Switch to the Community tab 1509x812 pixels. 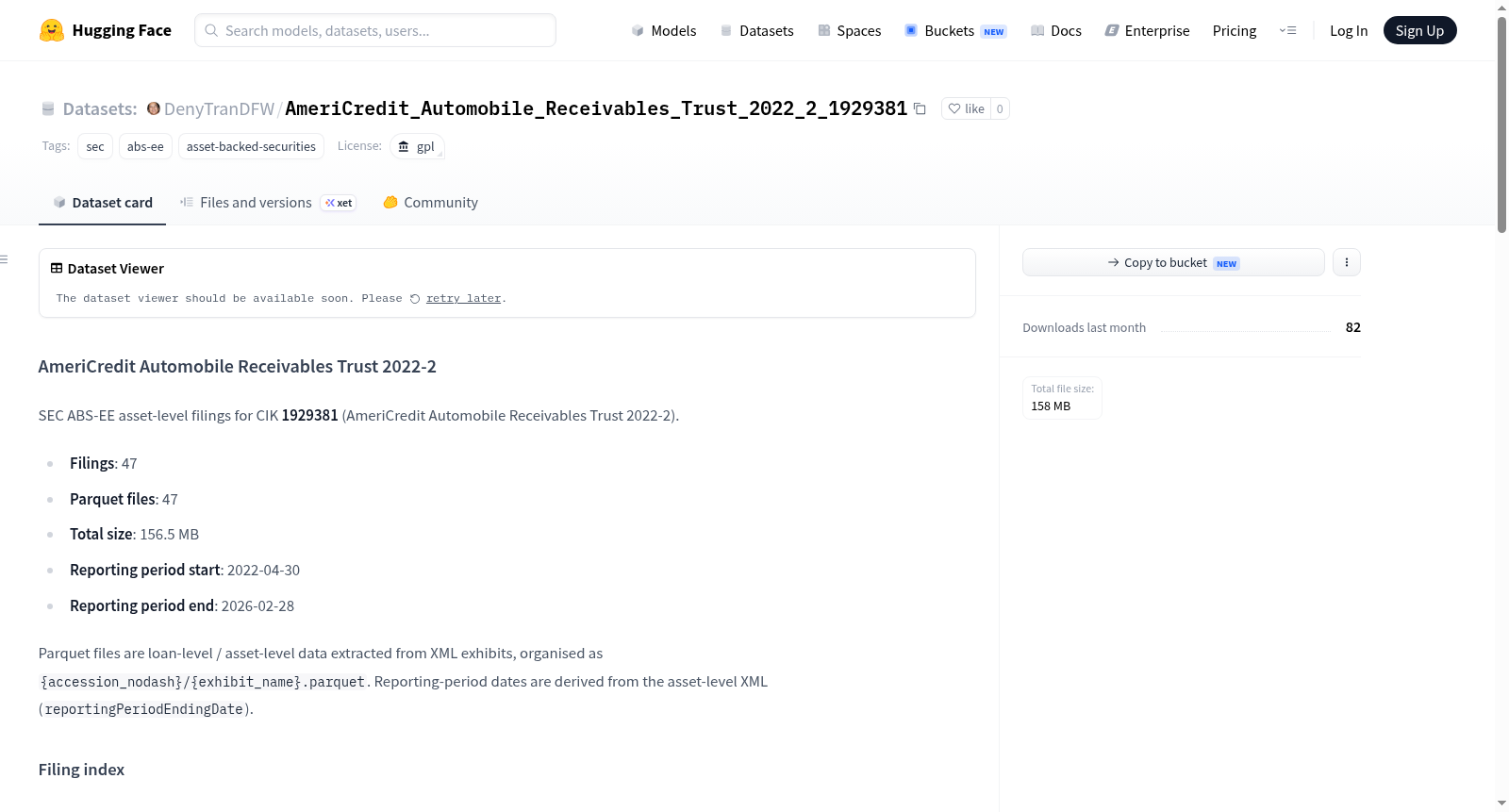431,203
